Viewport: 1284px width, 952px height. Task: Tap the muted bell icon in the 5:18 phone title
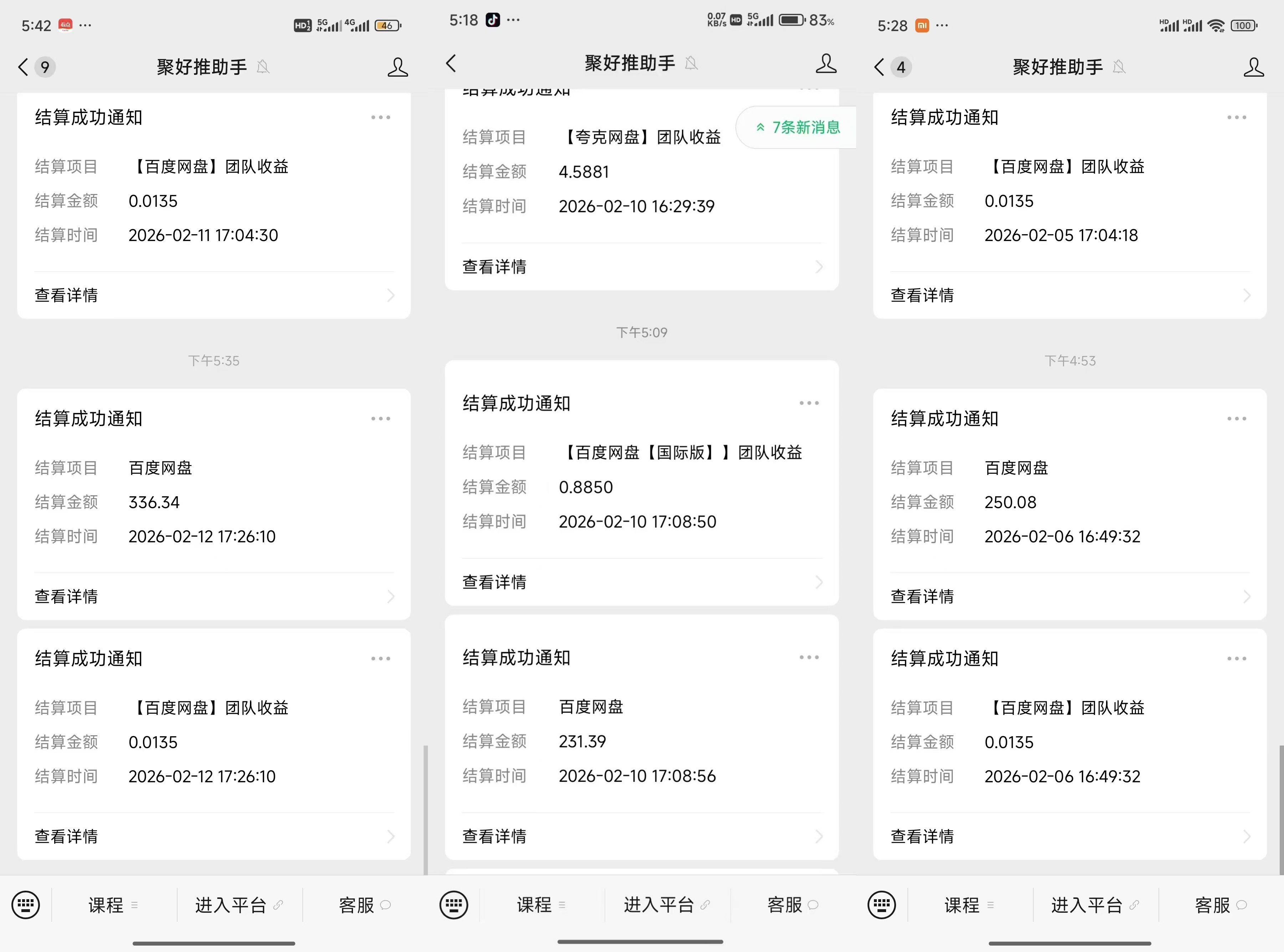click(x=691, y=63)
